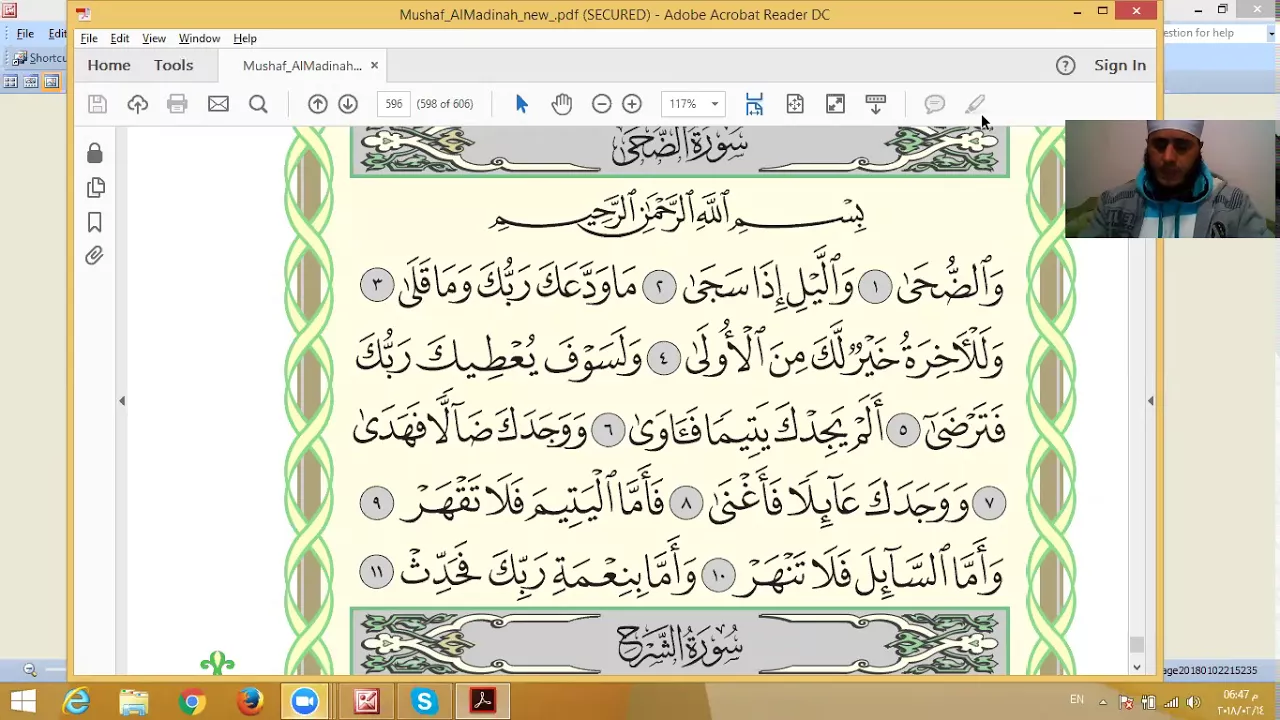
Task: Go to next page with down arrow icon
Action: pyautogui.click(x=348, y=104)
